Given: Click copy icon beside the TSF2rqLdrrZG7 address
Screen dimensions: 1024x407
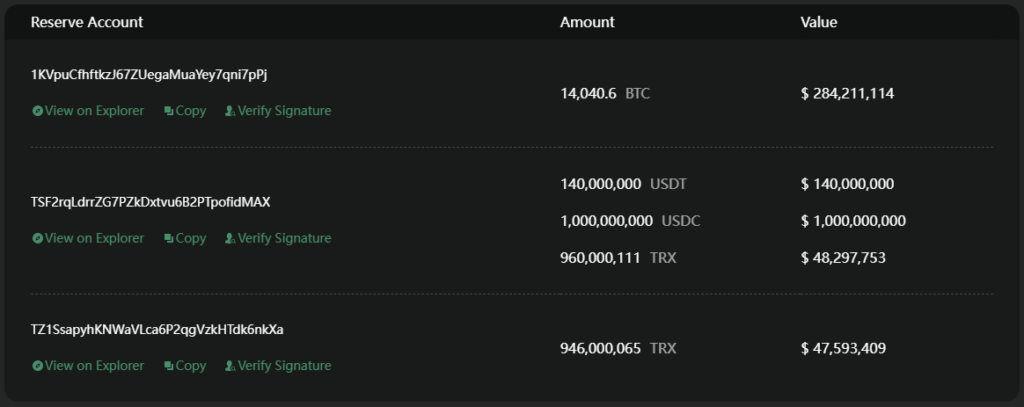Looking at the screenshot, I should click(x=169, y=239).
